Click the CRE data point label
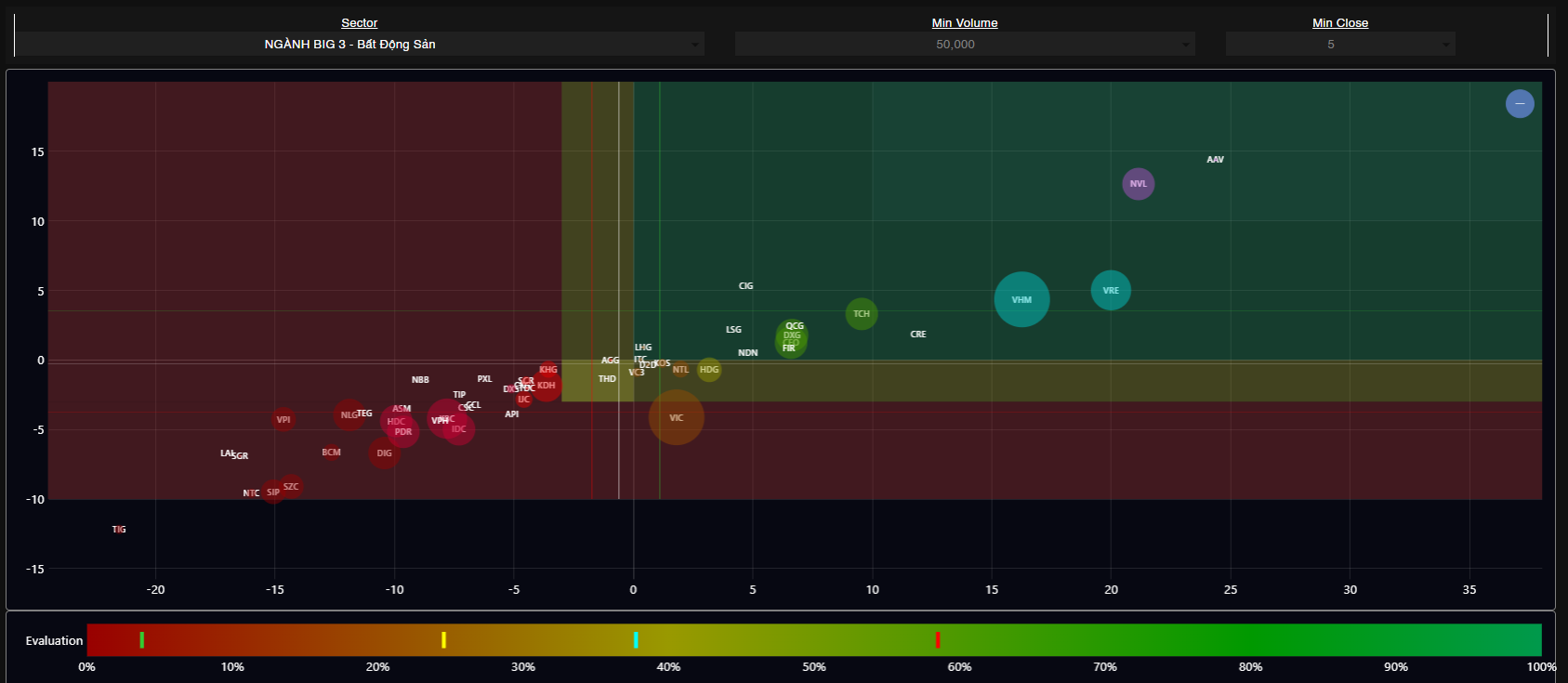The height and width of the screenshot is (683, 1568). (x=918, y=335)
